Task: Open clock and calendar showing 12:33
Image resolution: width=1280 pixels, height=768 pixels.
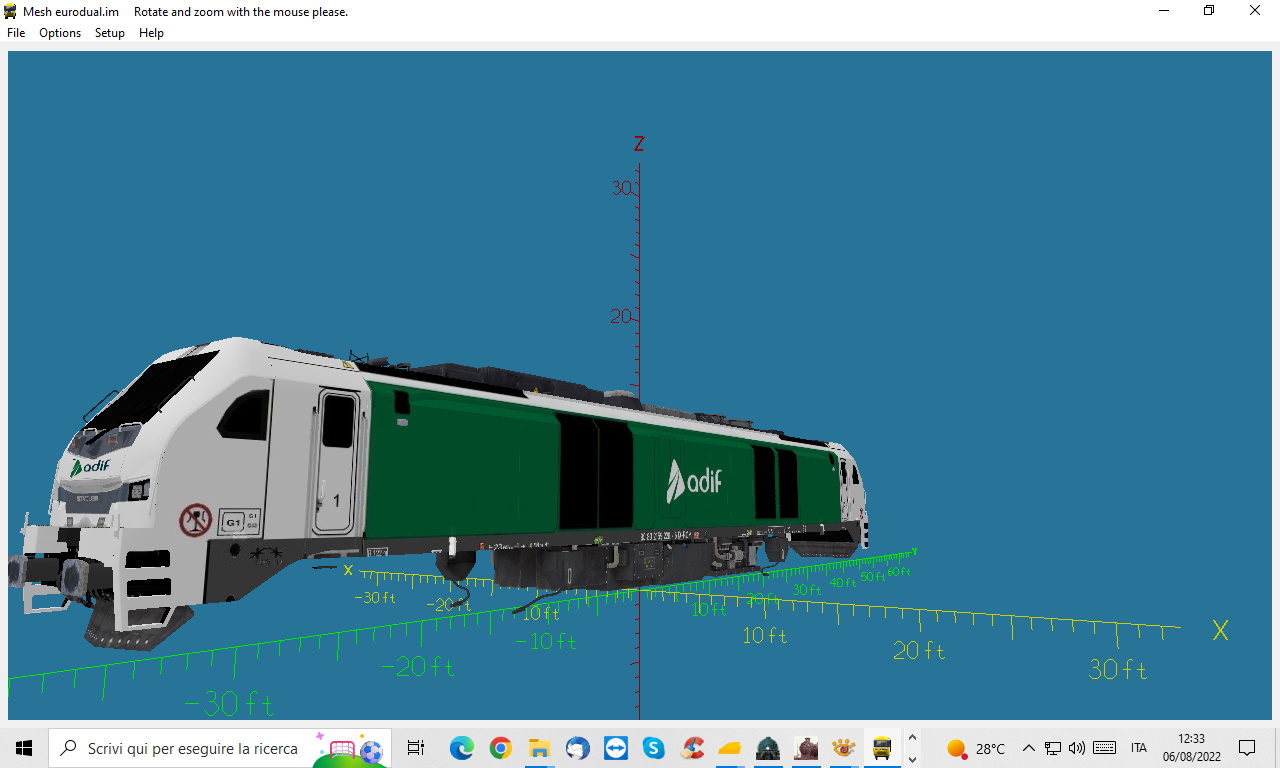Action: tap(1192, 748)
